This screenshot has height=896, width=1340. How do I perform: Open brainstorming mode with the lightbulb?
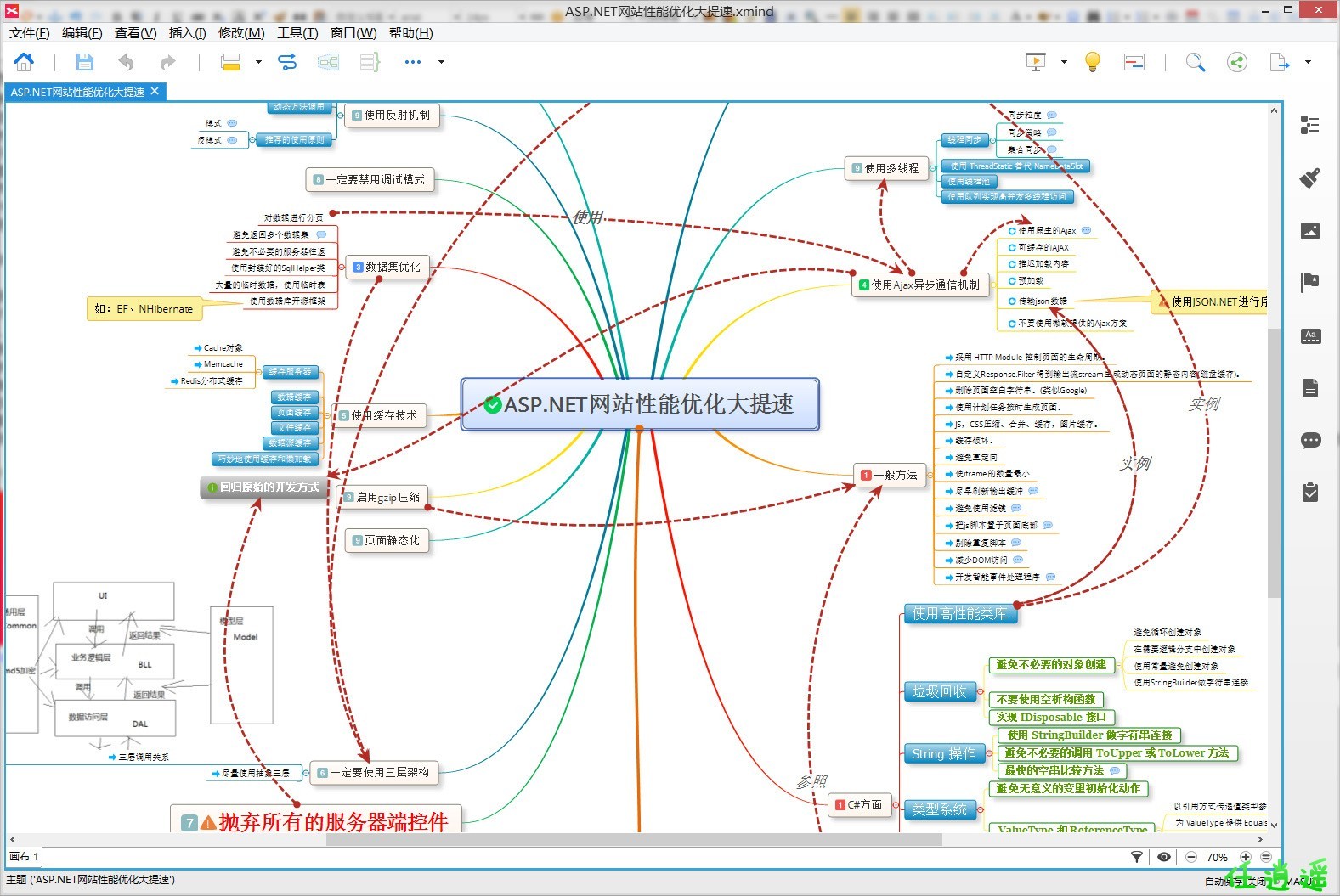tap(1093, 61)
